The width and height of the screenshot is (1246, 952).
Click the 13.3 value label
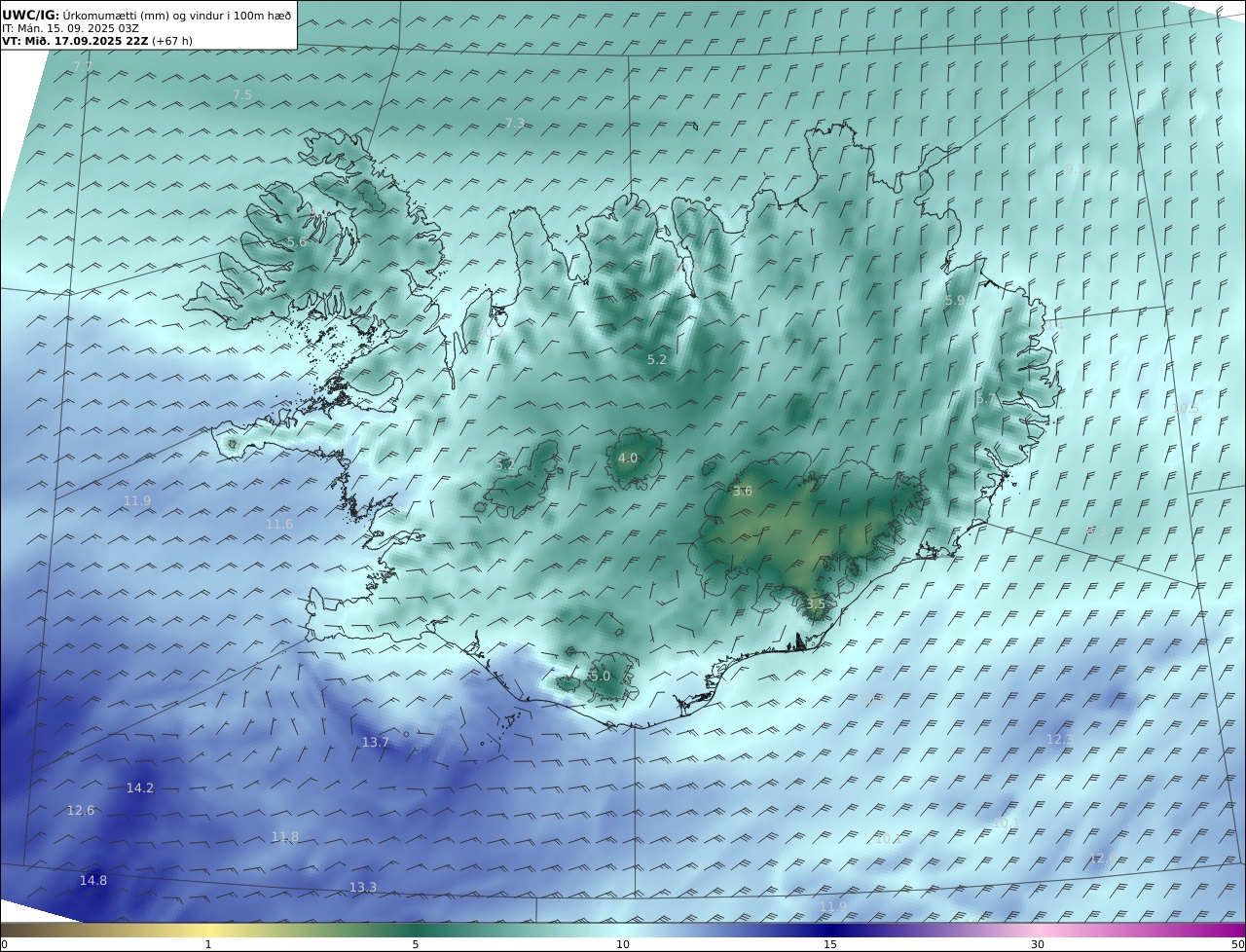pyautogui.click(x=363, y=887)
